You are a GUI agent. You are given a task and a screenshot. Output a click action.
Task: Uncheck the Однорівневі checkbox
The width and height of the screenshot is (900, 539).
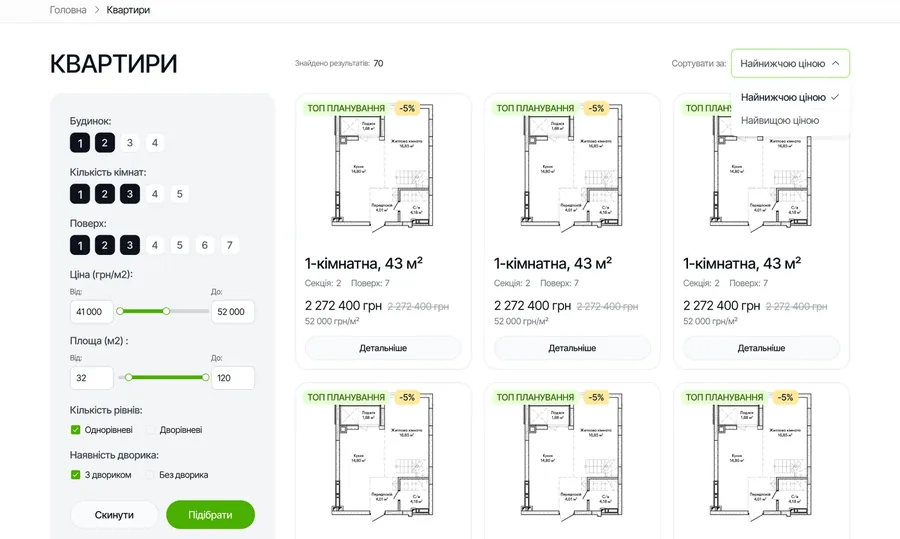[x=75, y=429]
